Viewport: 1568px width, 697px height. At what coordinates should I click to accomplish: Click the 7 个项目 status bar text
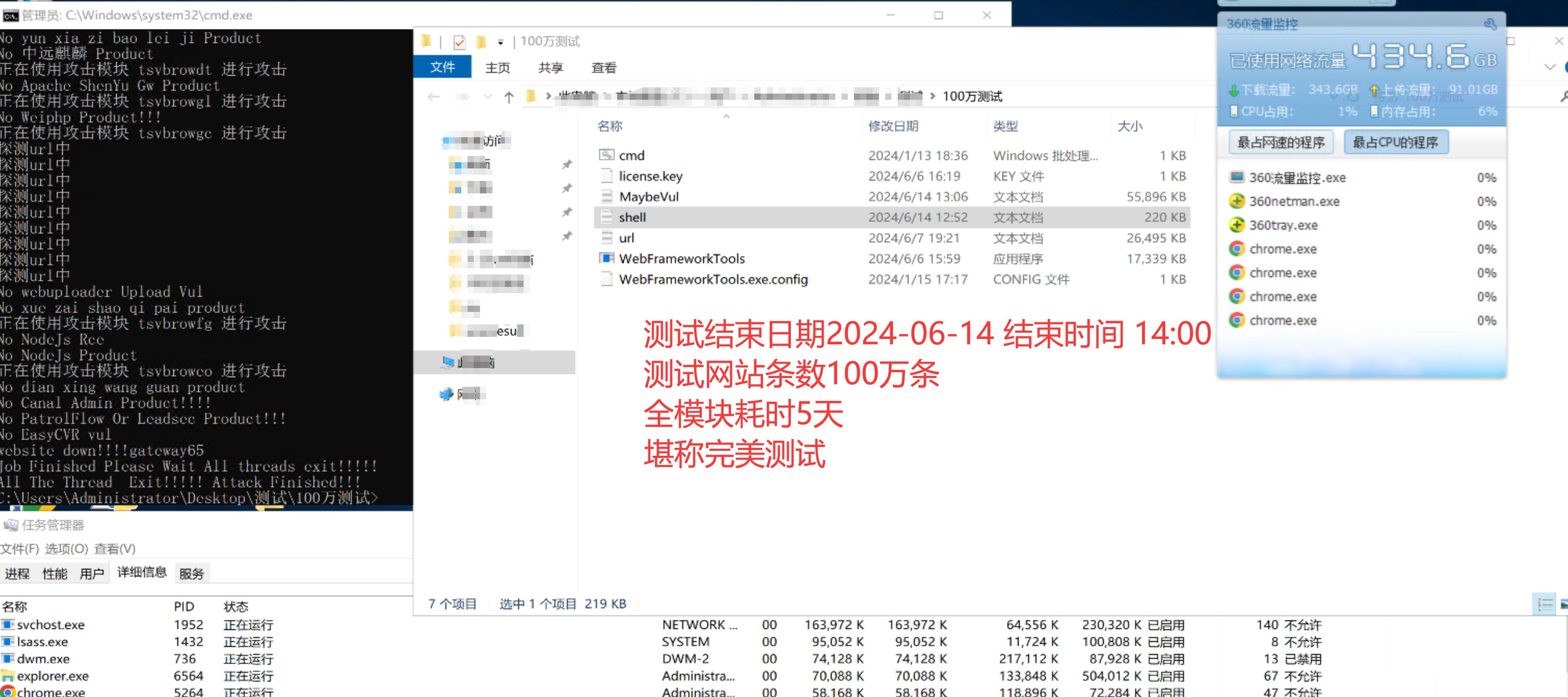452,604
